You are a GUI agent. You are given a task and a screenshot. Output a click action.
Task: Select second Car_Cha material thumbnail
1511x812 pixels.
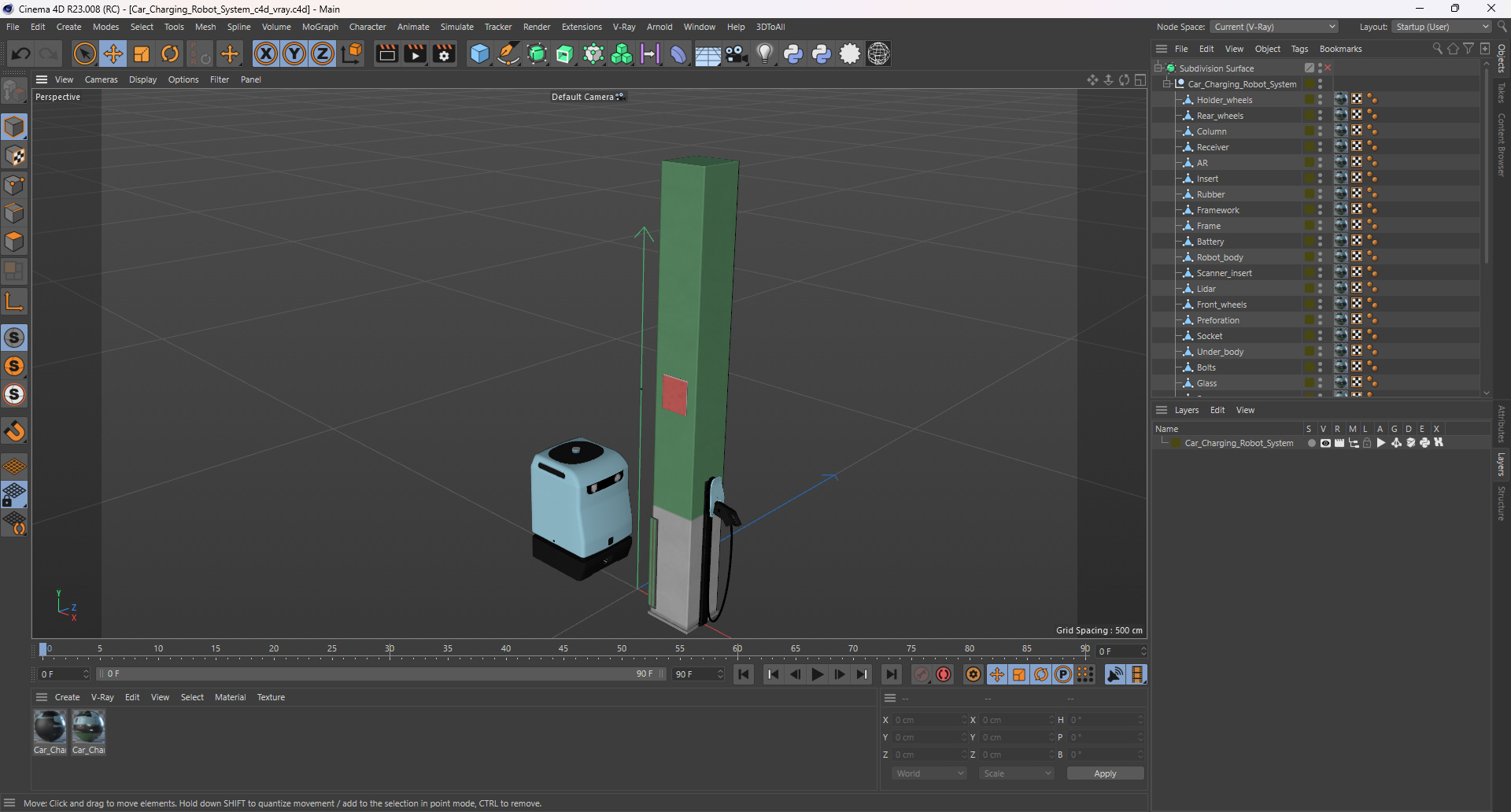(88, 727)
